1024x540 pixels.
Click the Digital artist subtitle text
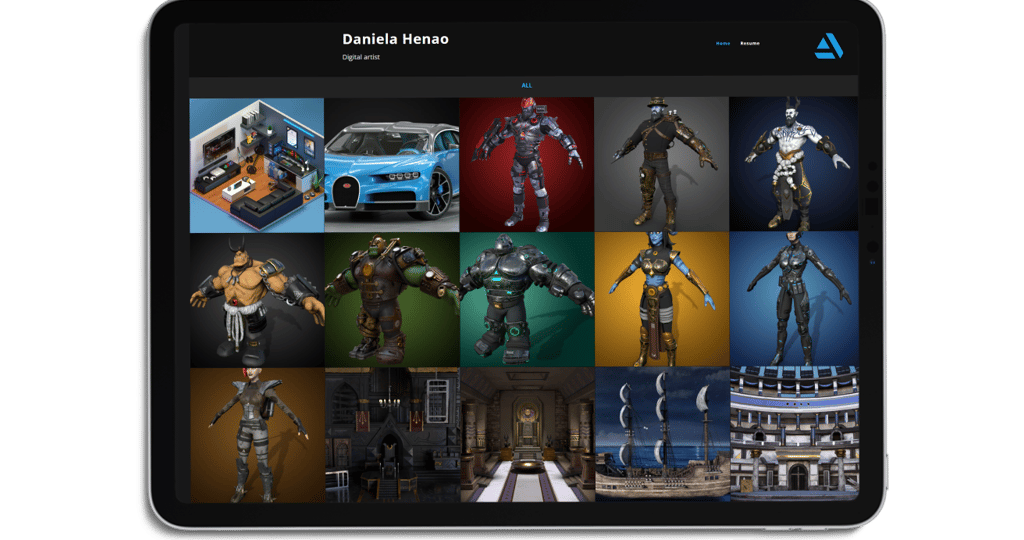[360, 57]
